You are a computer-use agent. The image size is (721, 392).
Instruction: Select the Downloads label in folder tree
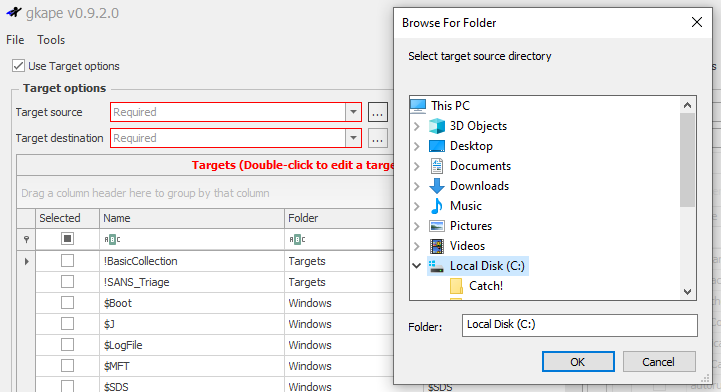(x=479, y=186)
